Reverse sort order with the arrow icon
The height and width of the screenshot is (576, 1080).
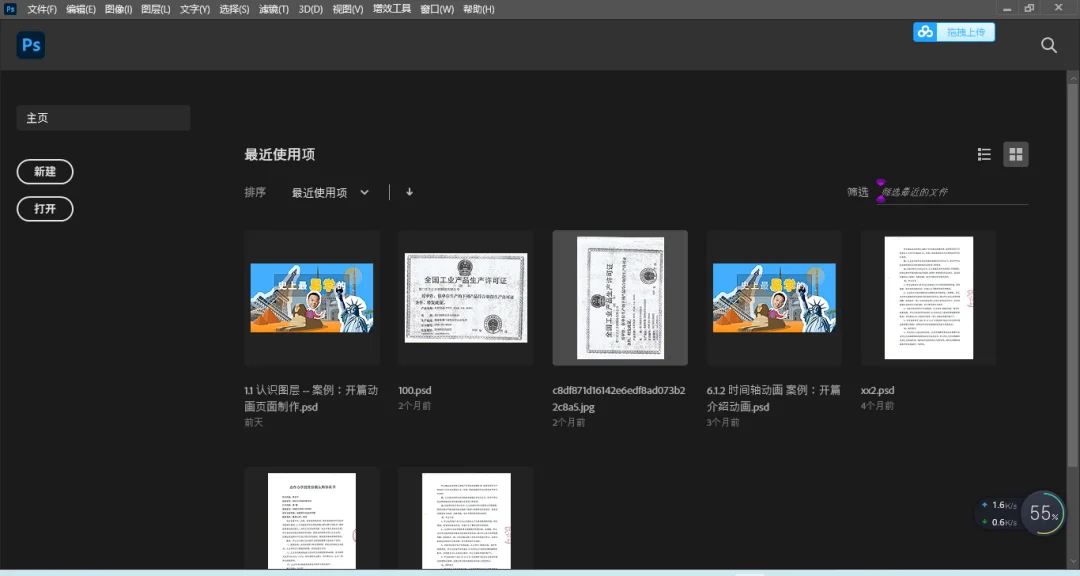click(409, 192)
